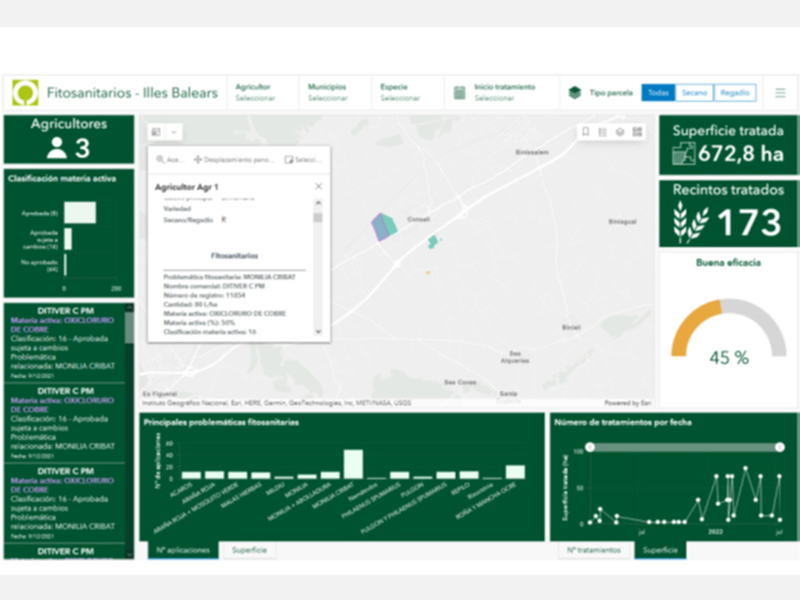Switch to Superficie tab under problemáticas chart

click(249, 550)
